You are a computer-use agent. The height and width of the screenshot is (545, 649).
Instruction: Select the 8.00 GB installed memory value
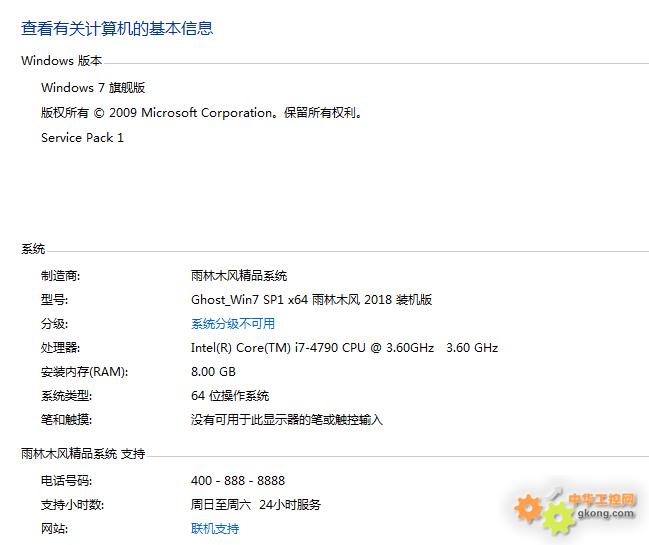(x=213, y=372)
